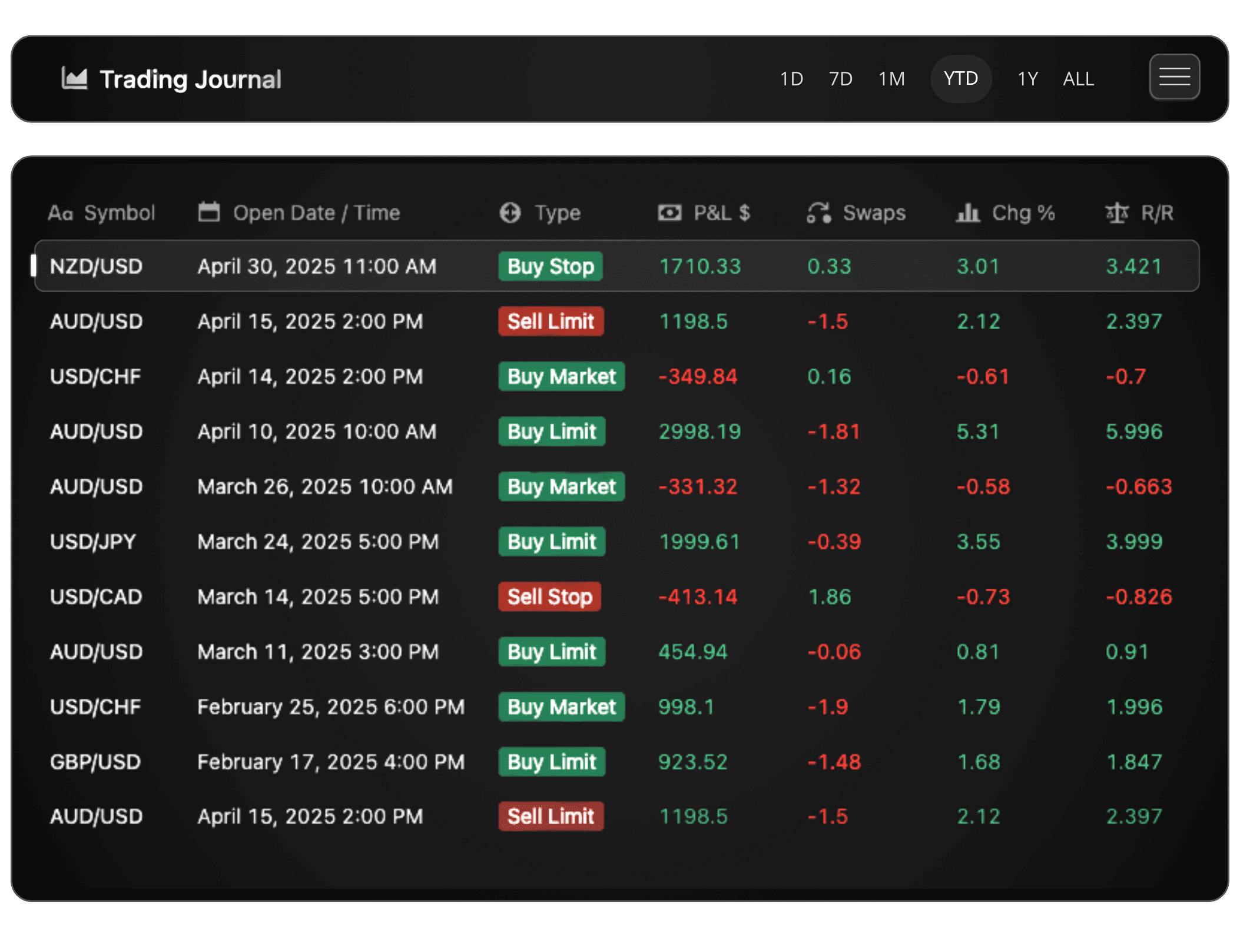Image resolution: width=1240 pixels, height=952 pixels.
Task: Click the Buy Stop badge on NZD/USD
Action: pos(550,266)
